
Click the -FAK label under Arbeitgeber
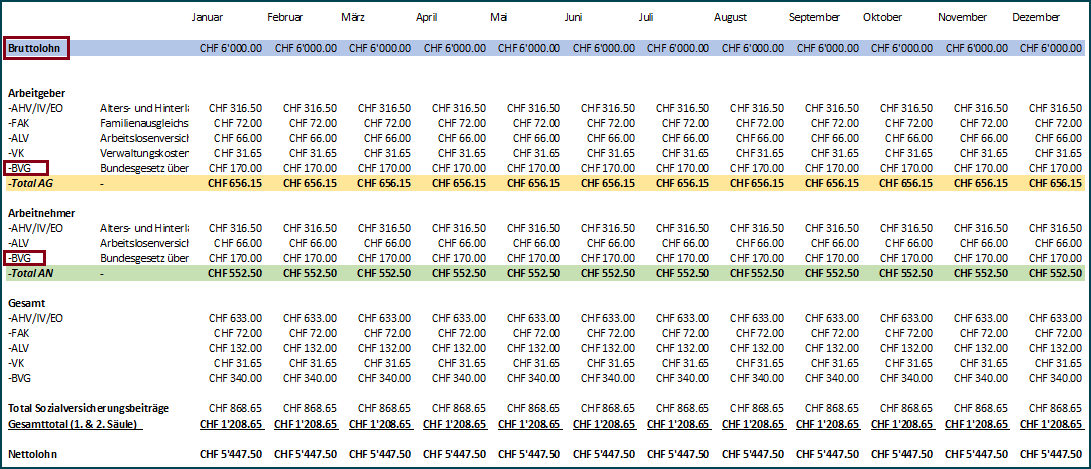pyautogui.click(x=21, y=123)
